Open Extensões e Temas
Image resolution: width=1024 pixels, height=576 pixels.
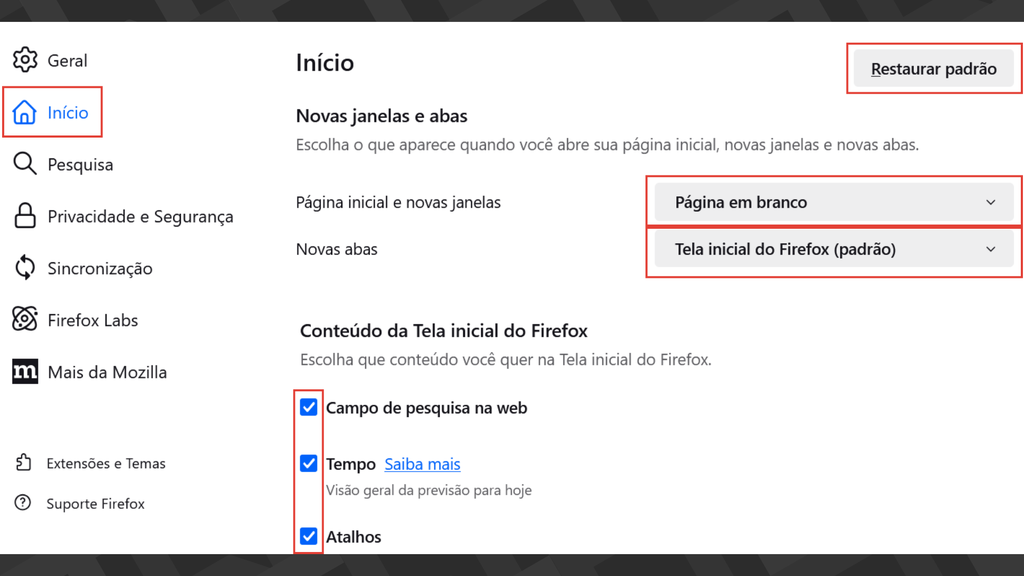106,463
